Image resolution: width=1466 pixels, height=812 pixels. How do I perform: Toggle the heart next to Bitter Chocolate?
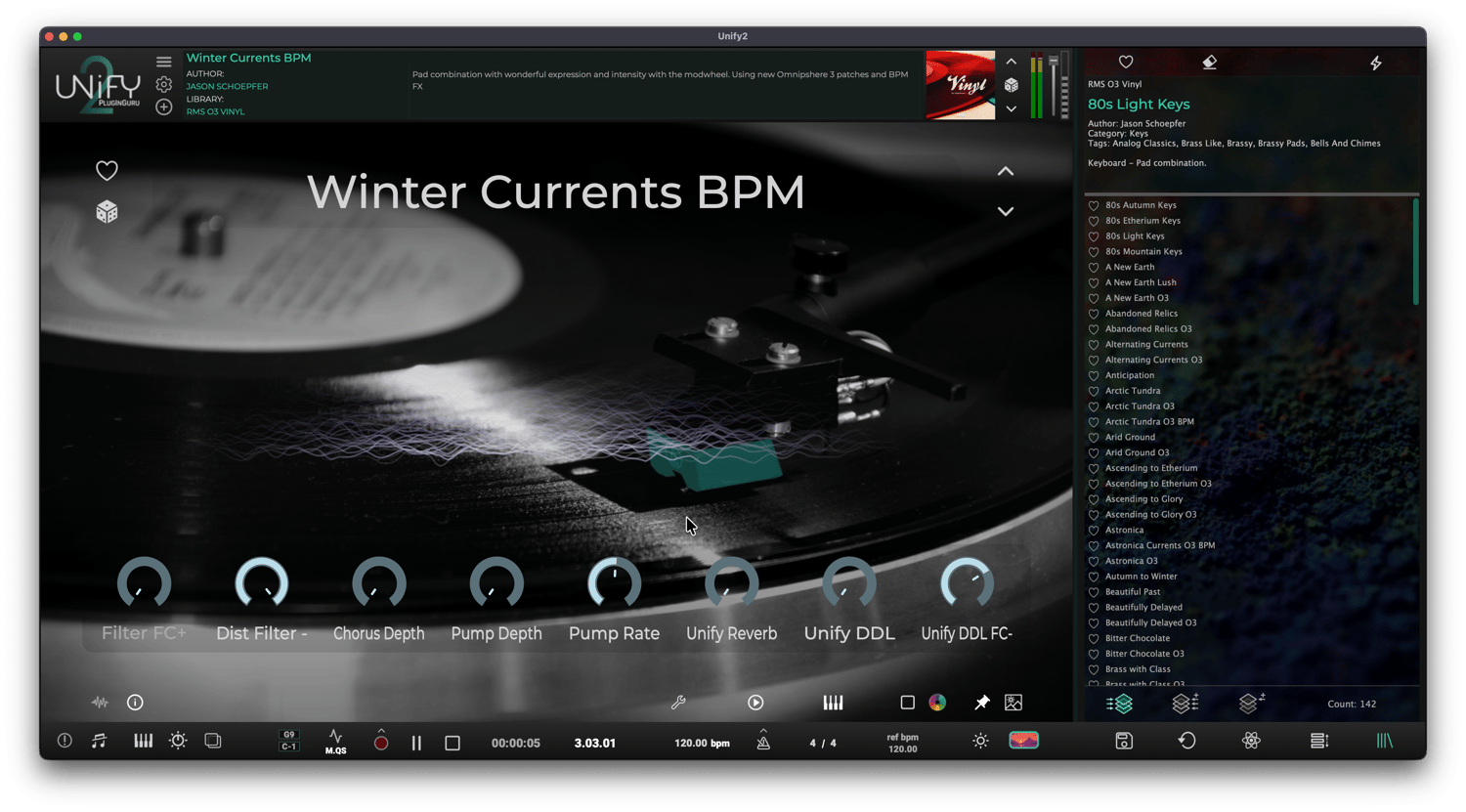point(1094,638)
